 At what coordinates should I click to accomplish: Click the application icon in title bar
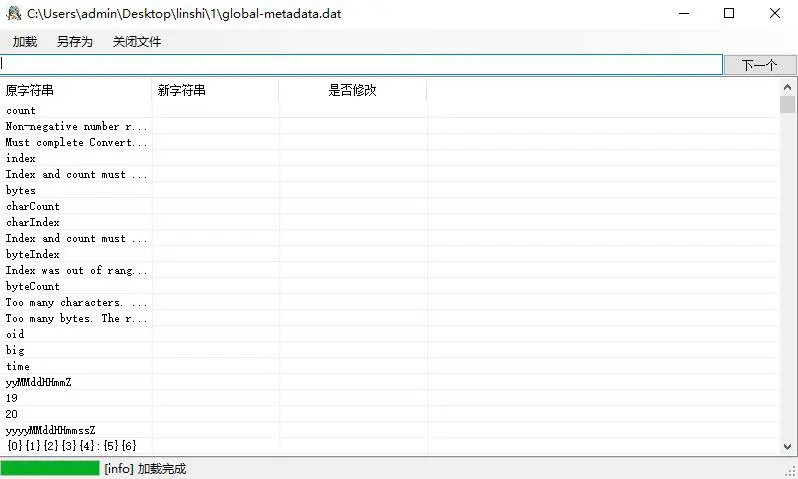tap(14, 13)
